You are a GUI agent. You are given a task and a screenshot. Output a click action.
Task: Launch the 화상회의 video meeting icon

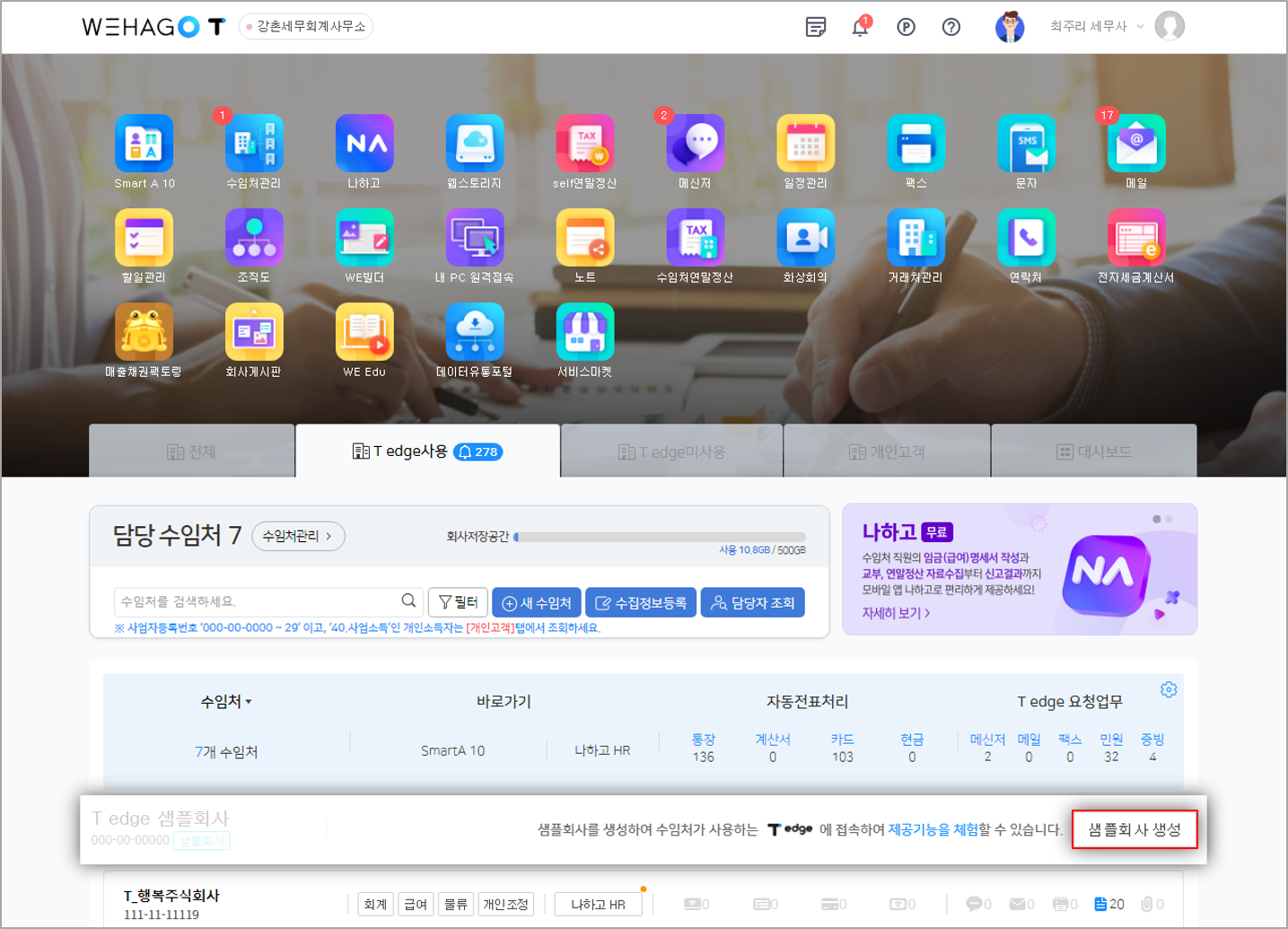tap(805, 238)
